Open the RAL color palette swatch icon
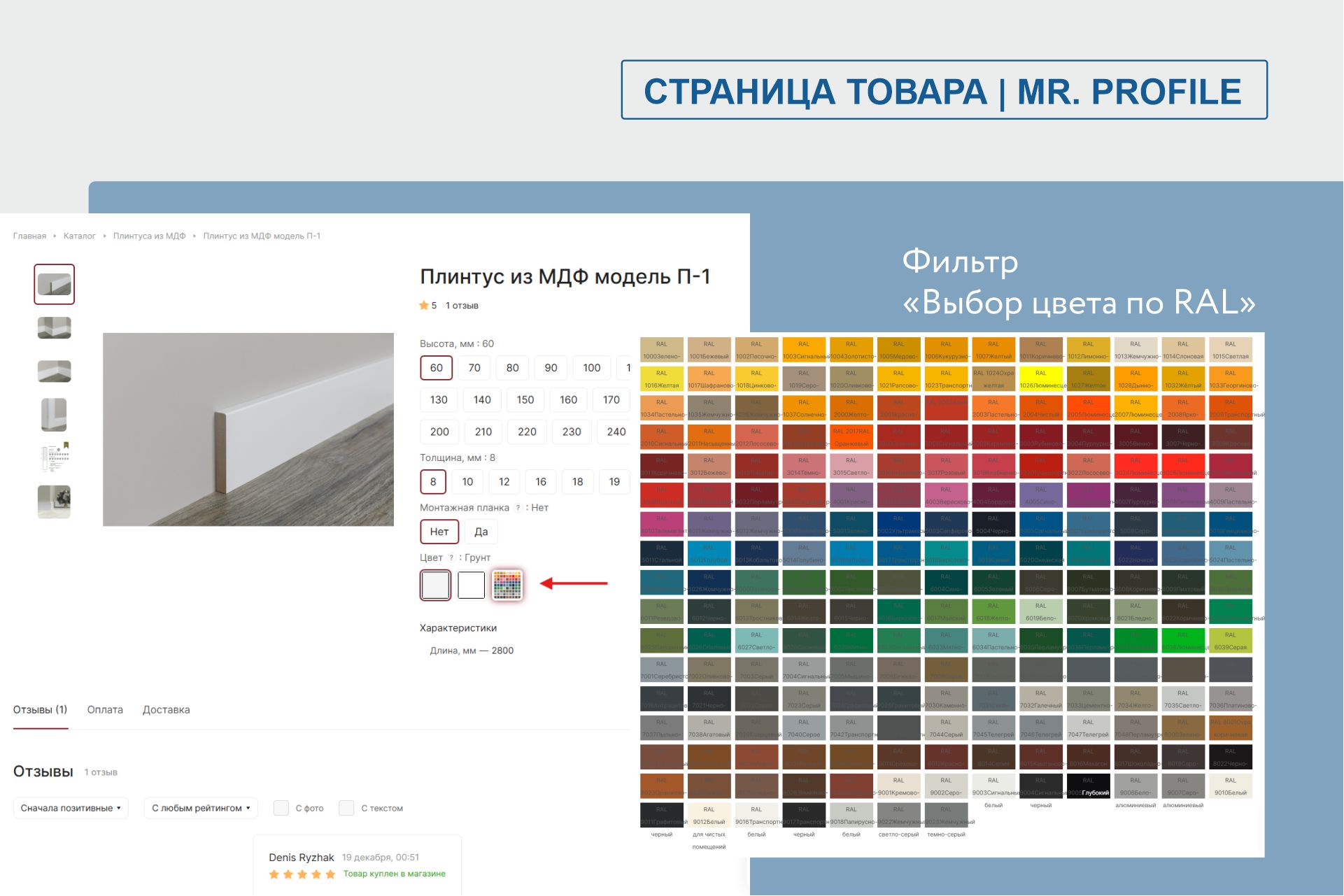1344x896 pixels. pos(507,585)
